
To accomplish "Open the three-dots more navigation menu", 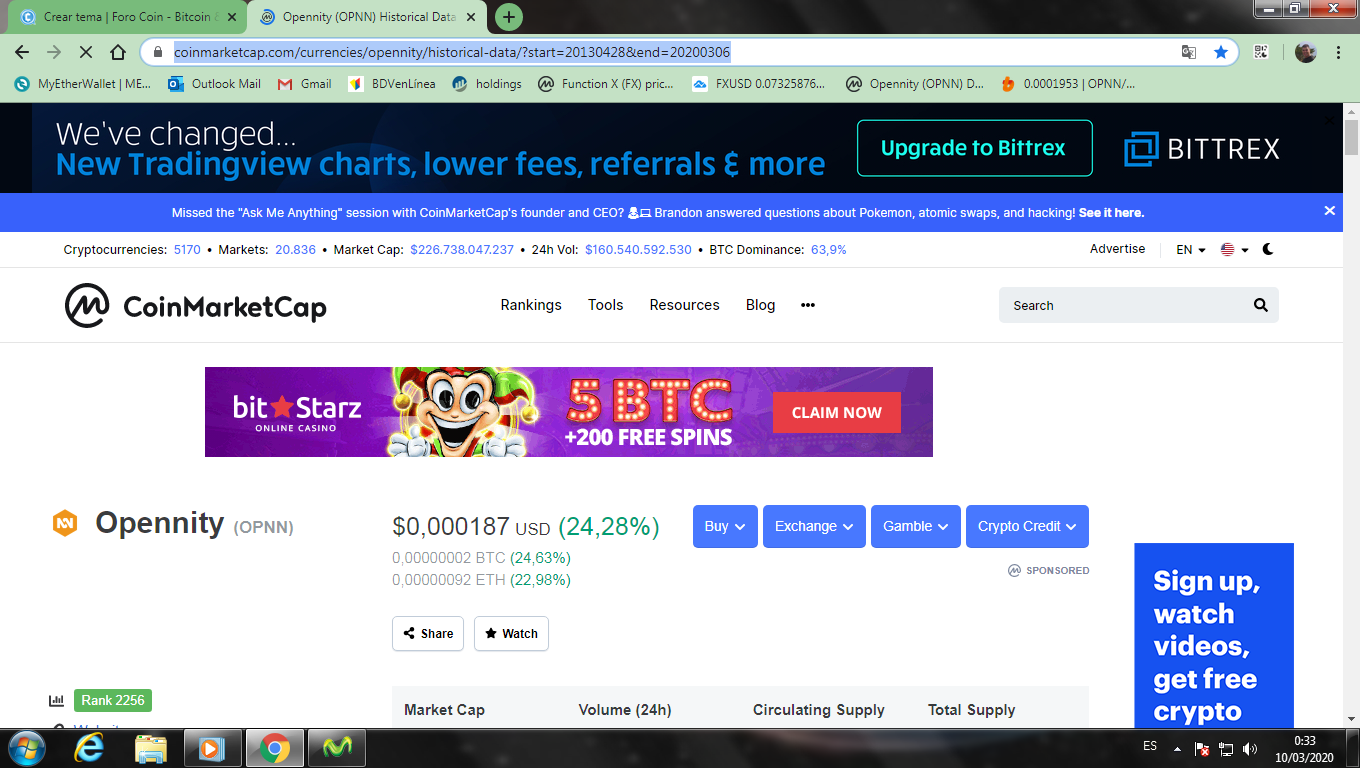I will [808, 305].
